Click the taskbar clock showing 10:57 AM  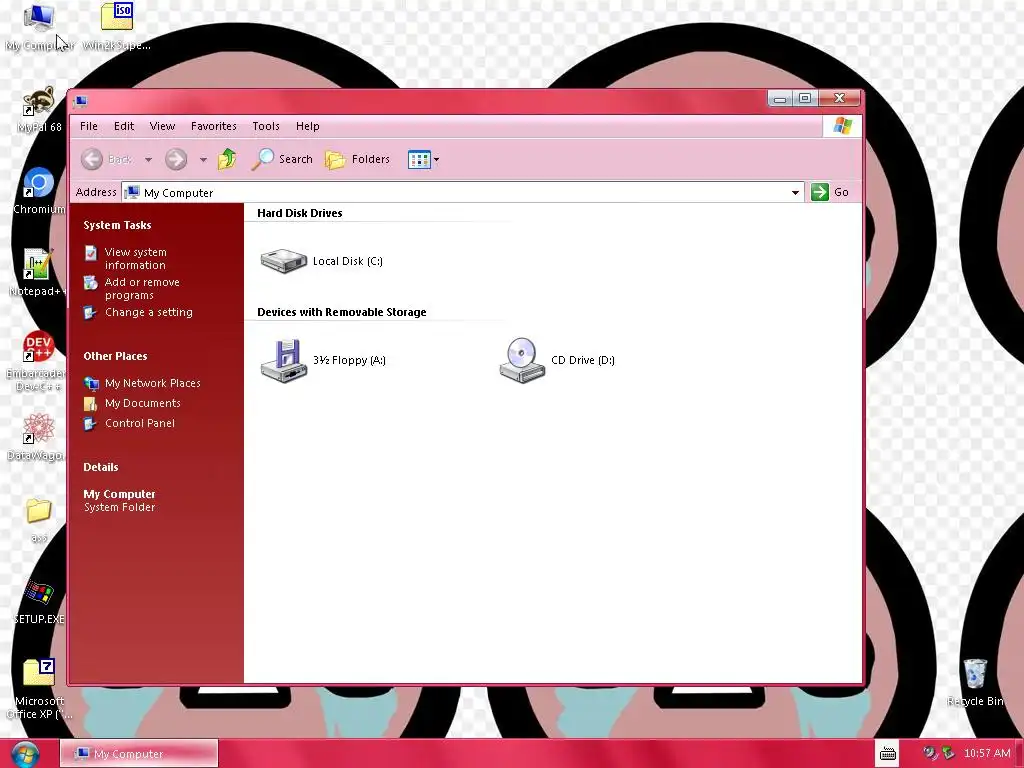[x=987, y=754]
